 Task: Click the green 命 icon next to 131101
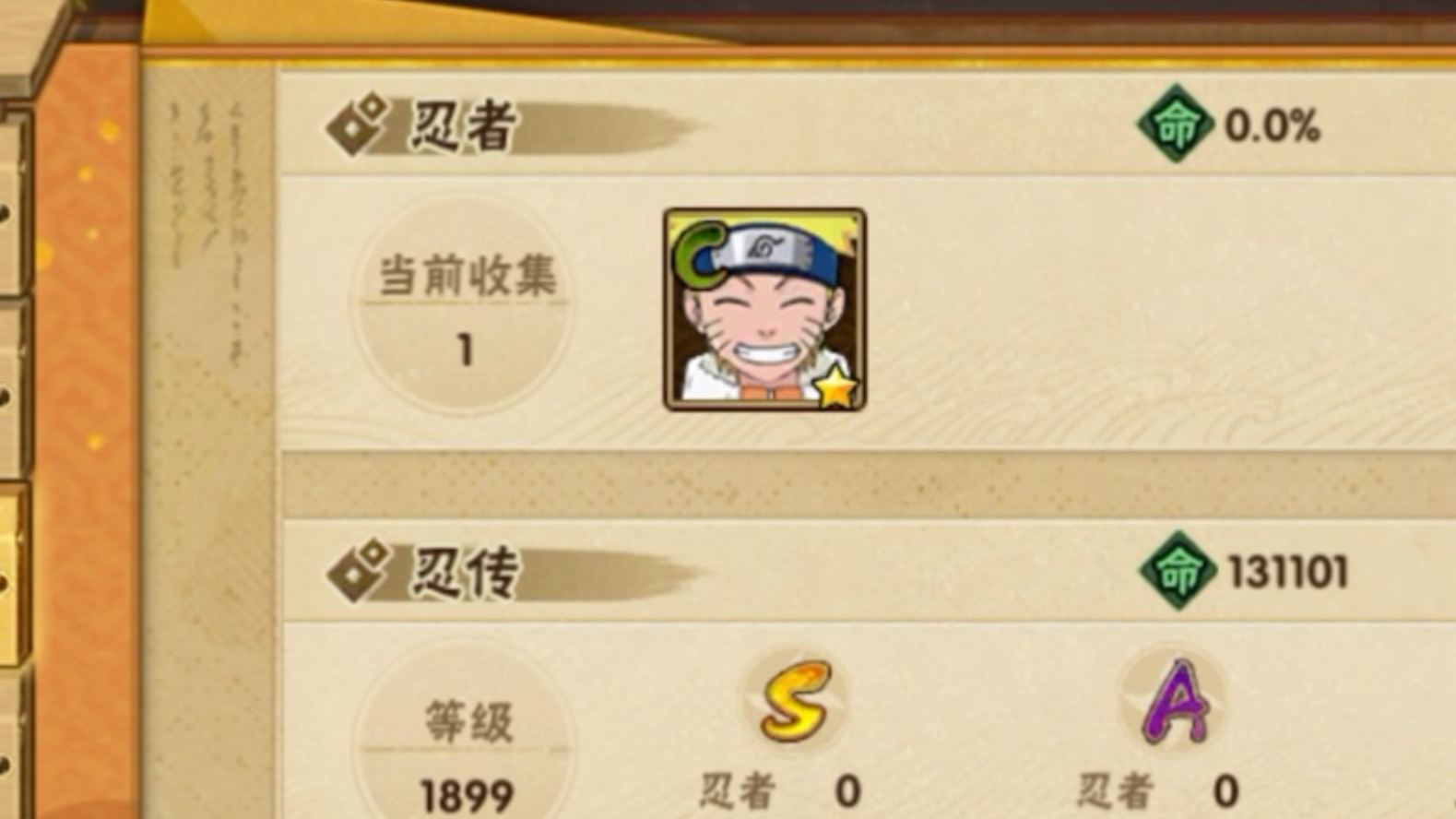click(1178, 571)
